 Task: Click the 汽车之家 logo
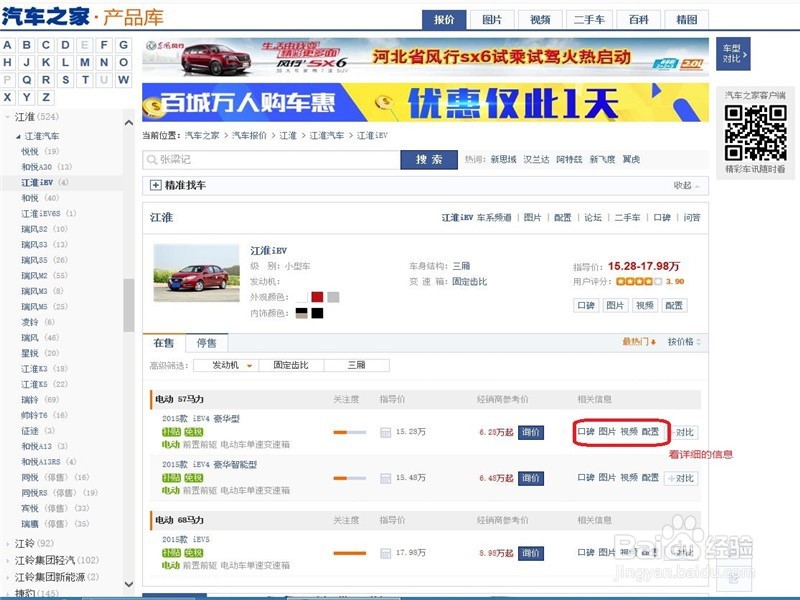point(46,16)
